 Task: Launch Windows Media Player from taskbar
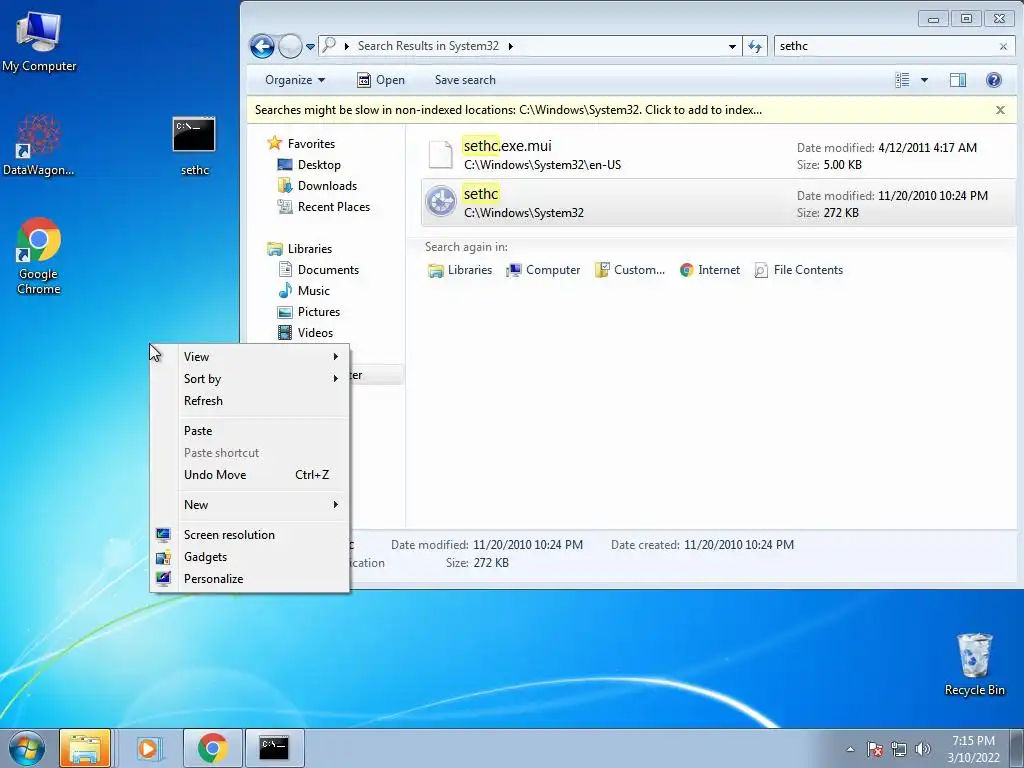(x=148, y=748)
